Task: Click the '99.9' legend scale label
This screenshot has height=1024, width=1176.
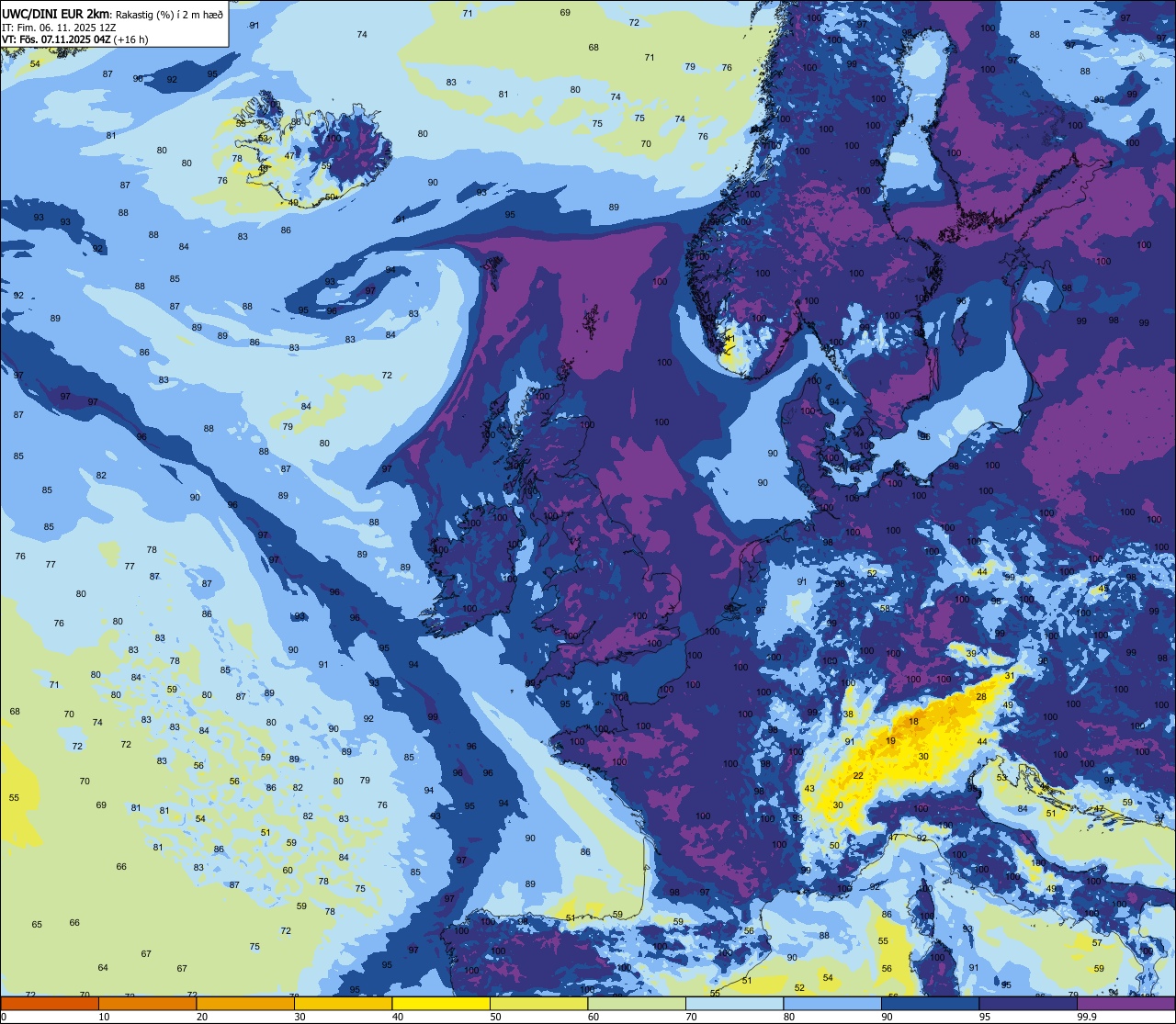Action: [1087, 1017]
